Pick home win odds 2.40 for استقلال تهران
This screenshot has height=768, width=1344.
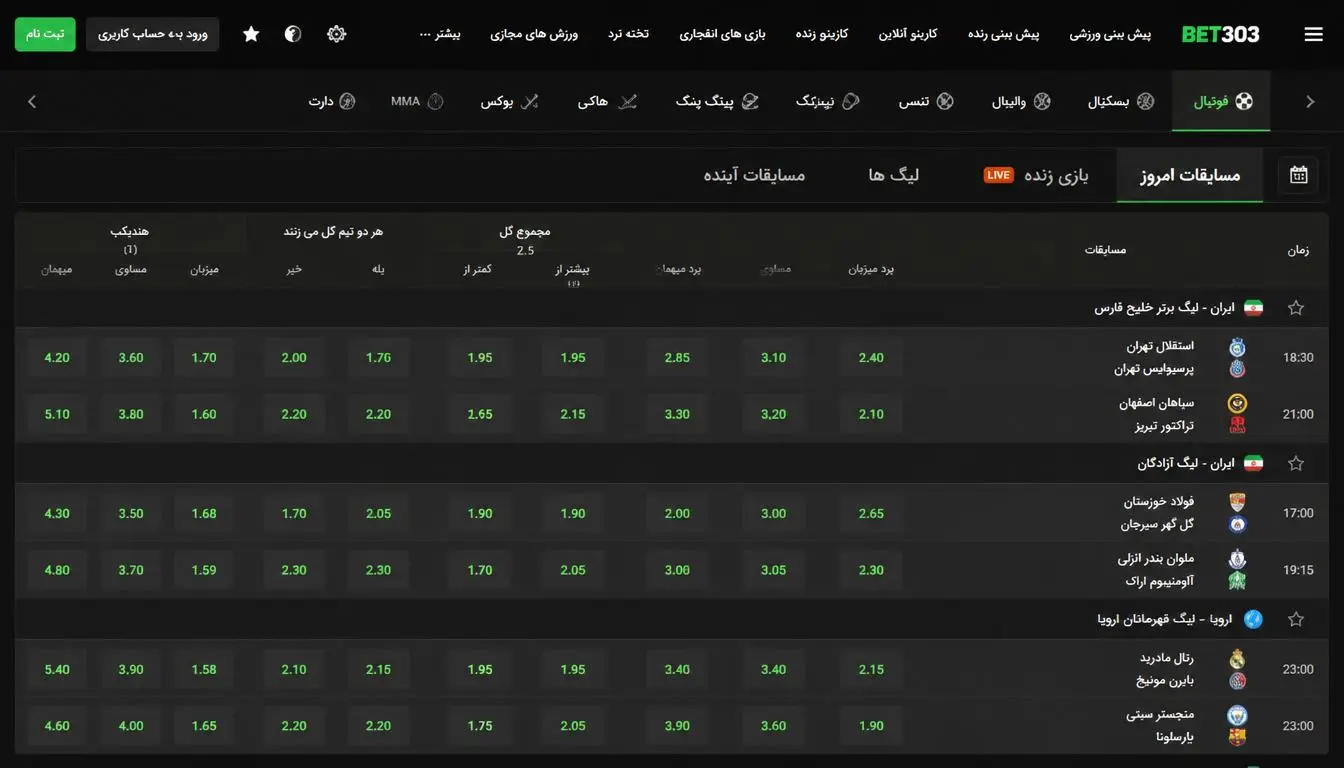click(871, 358)
